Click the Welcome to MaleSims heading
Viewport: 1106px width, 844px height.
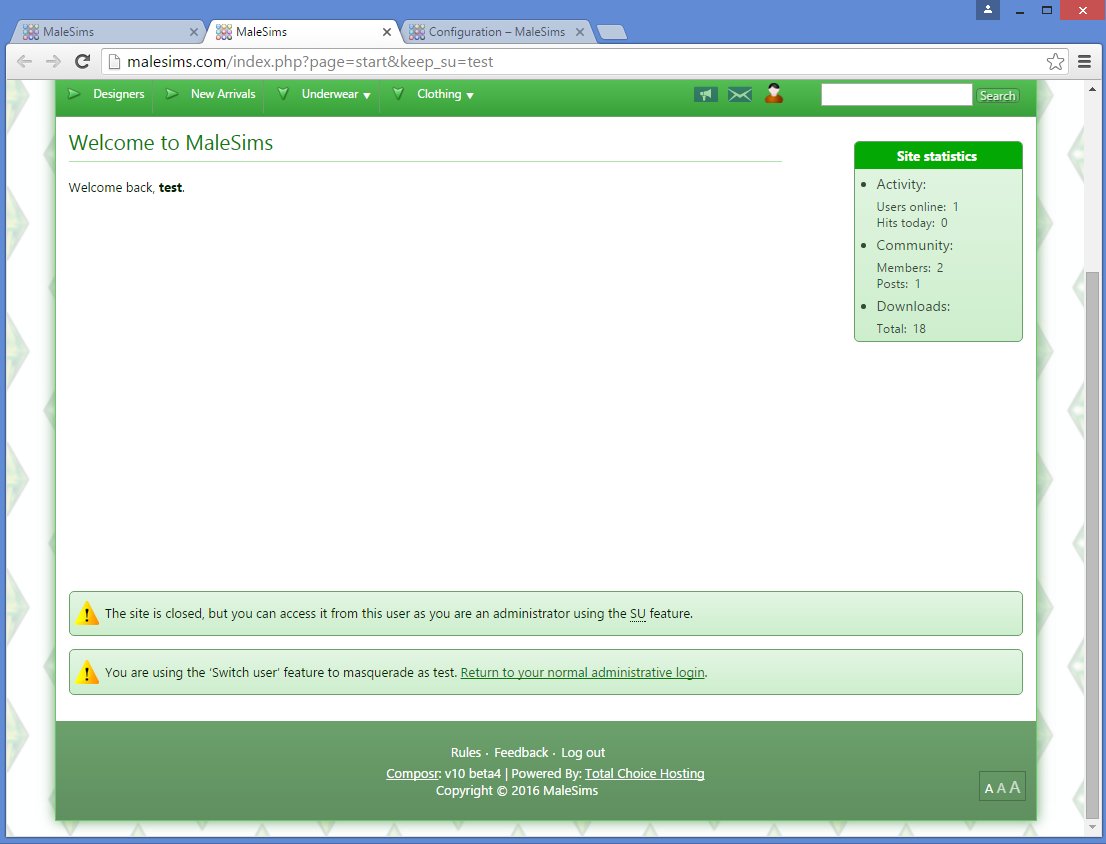[171, 142]
